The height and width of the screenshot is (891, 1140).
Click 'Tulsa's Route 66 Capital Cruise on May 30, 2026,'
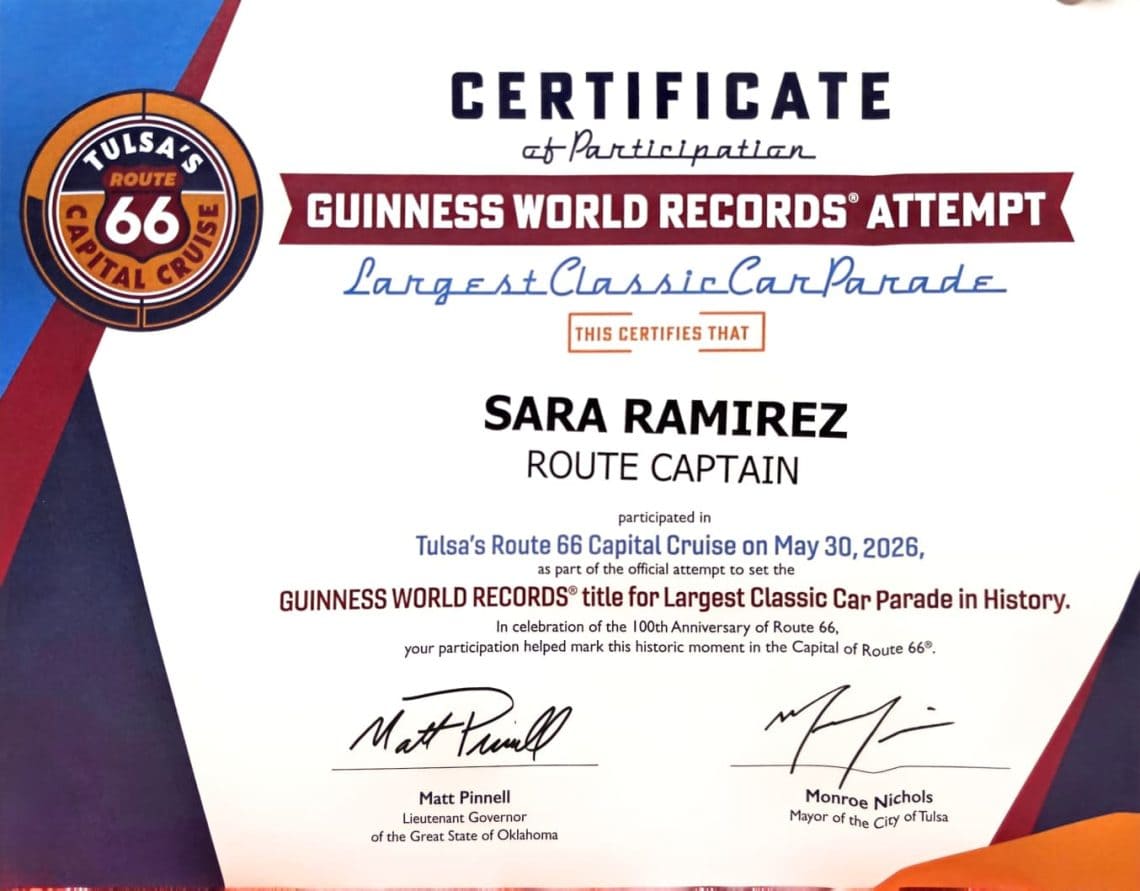670,546
